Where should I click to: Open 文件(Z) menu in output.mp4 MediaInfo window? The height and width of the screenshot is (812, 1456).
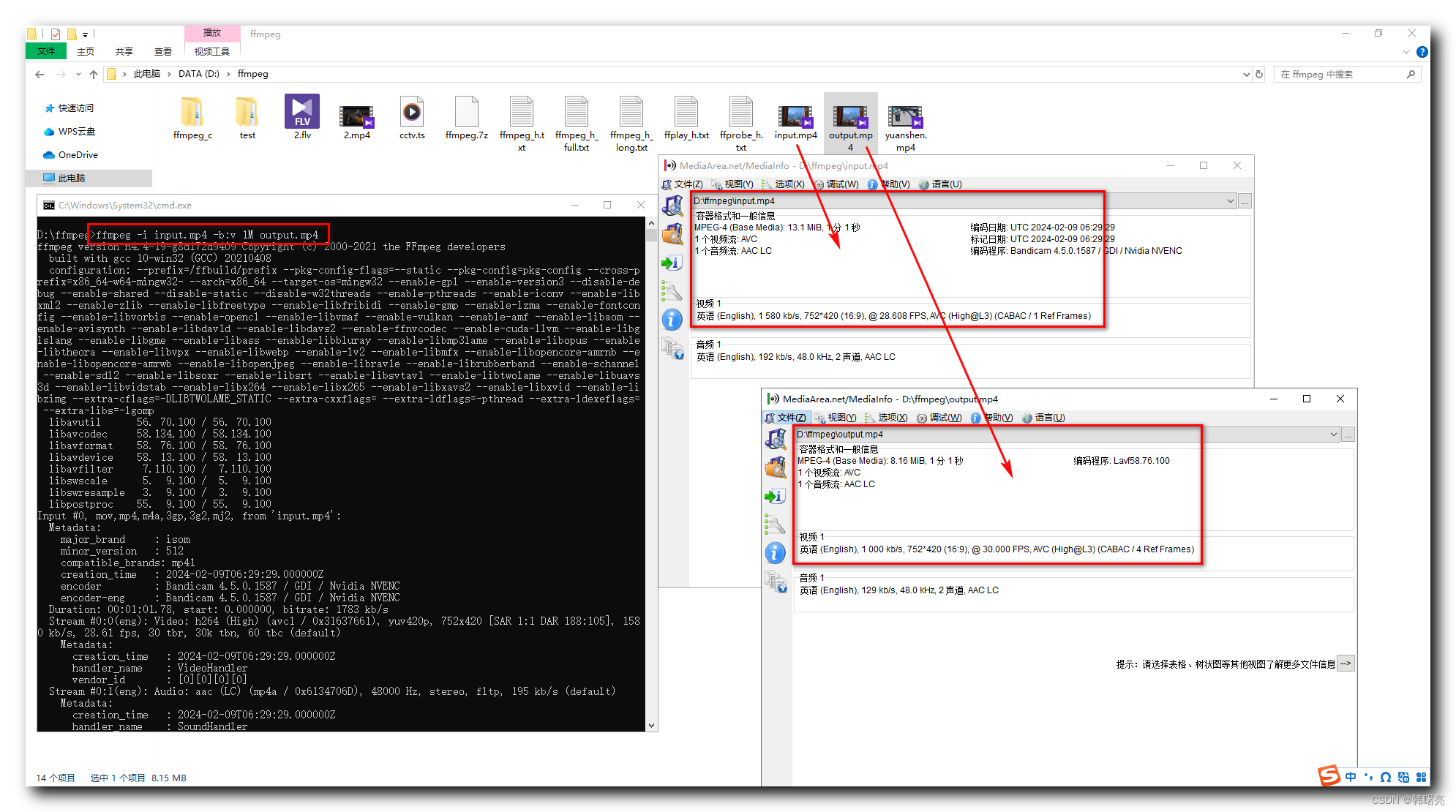785,418
